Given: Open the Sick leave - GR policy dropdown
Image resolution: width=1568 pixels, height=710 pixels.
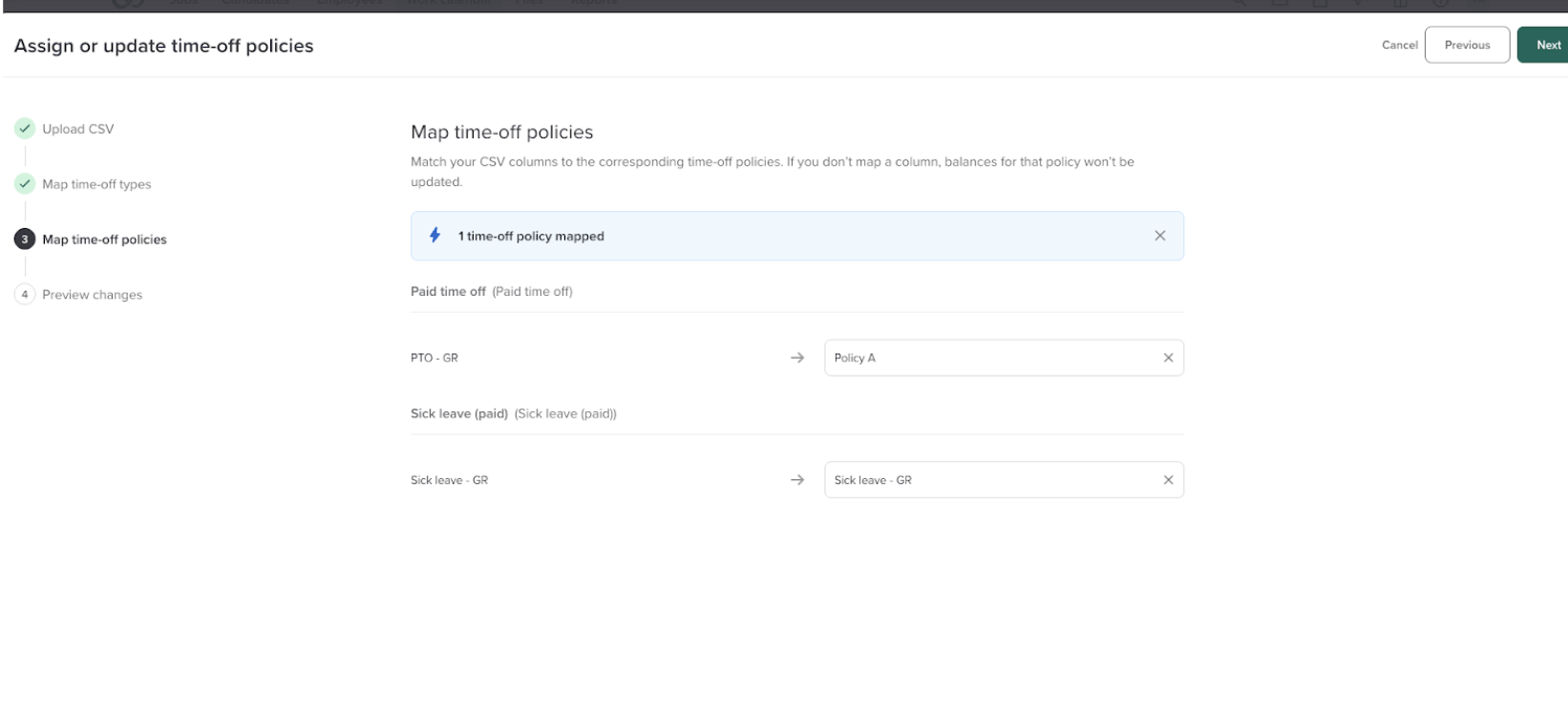Looking at the screenshot, I should (988, 480).
